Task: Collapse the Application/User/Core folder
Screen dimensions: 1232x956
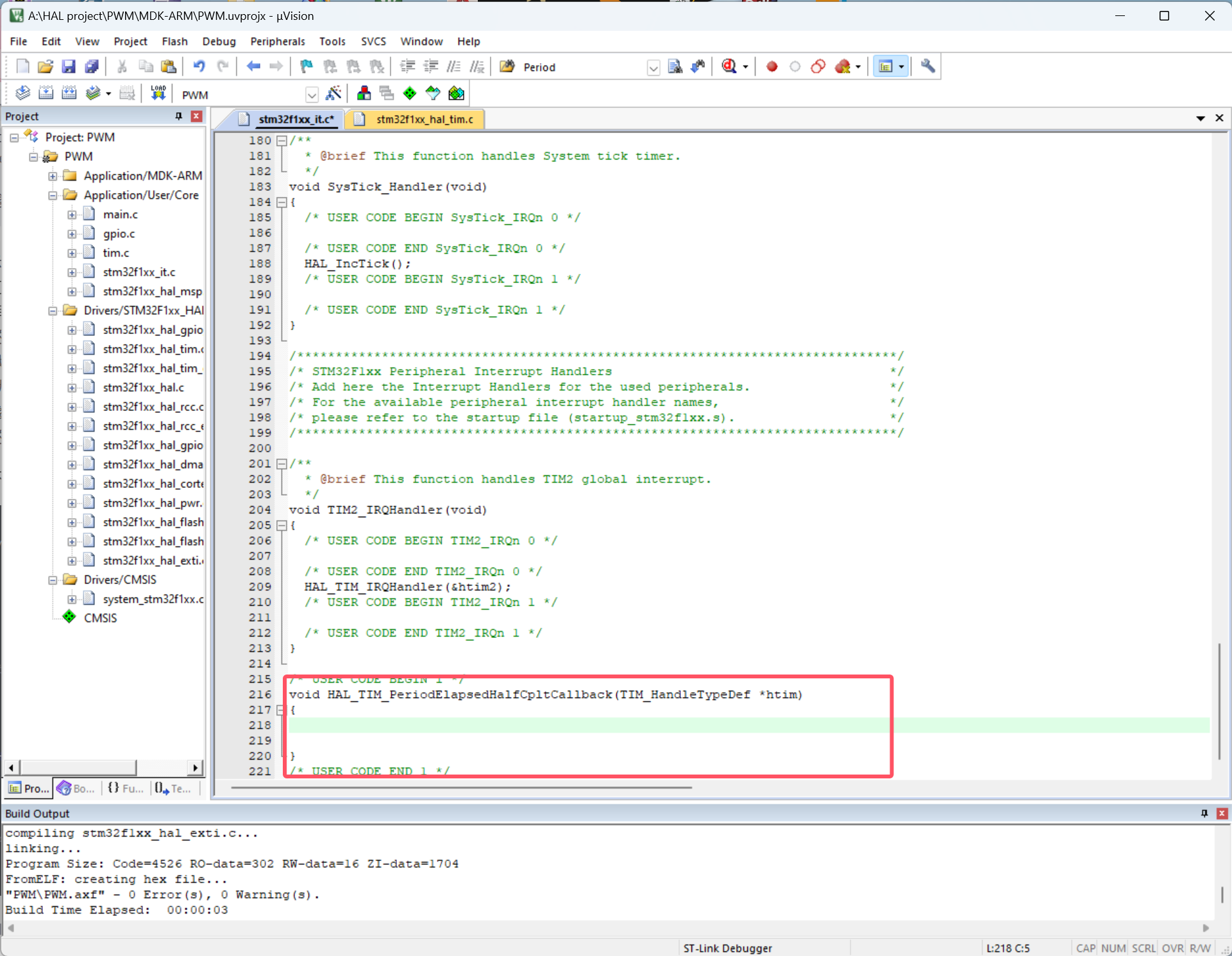Action: [x=53, y=196]
